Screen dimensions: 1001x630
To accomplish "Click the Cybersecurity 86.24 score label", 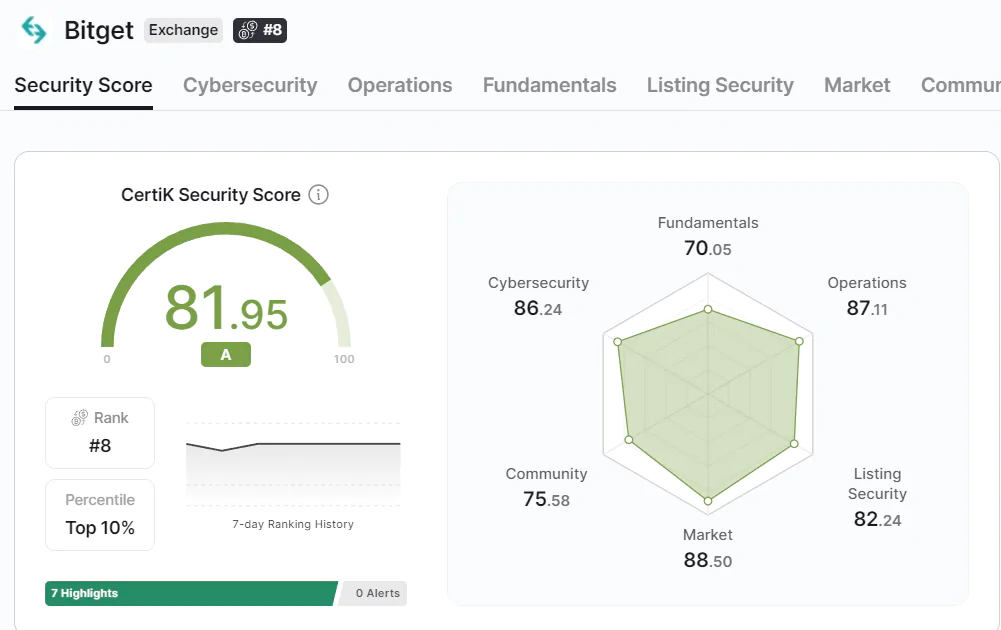I will click(x=538, y=296).
